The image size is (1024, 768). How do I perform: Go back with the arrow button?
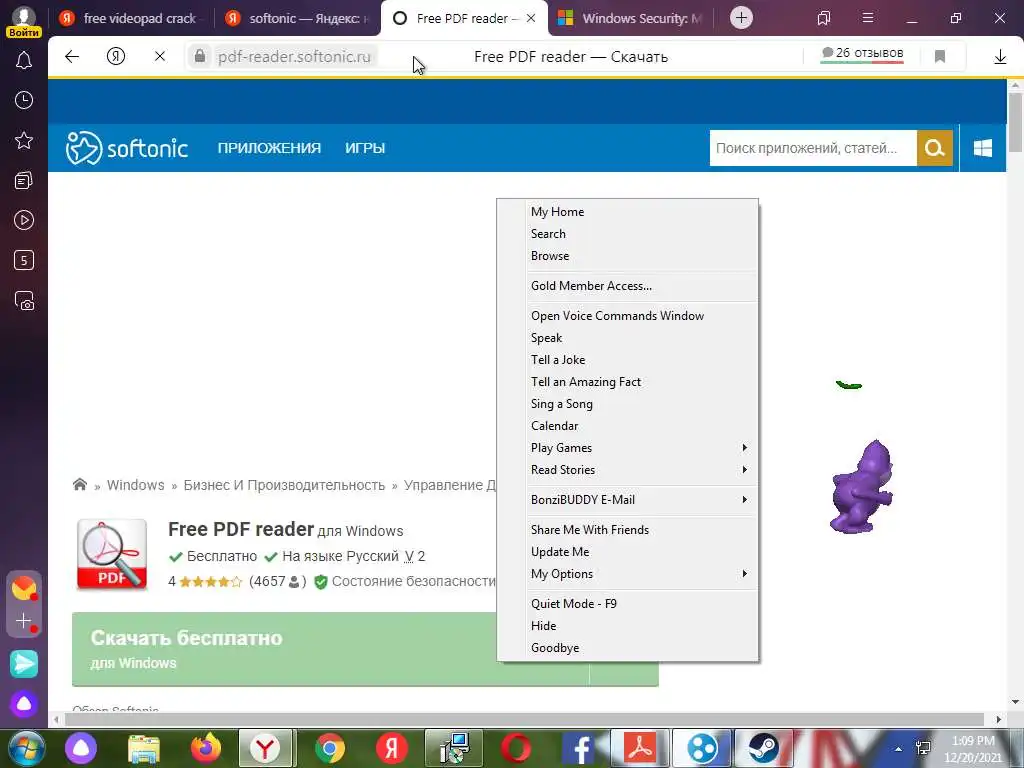pyautogui.click(x=72, y=57)
